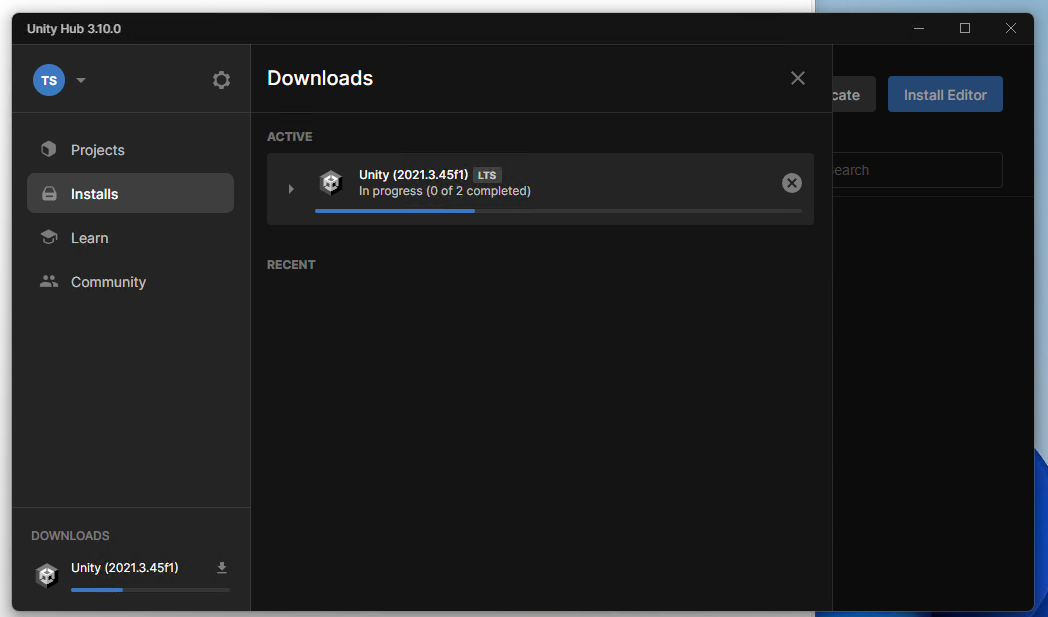
Task: Click the Projects cube icon
Action: coord(49,149)
